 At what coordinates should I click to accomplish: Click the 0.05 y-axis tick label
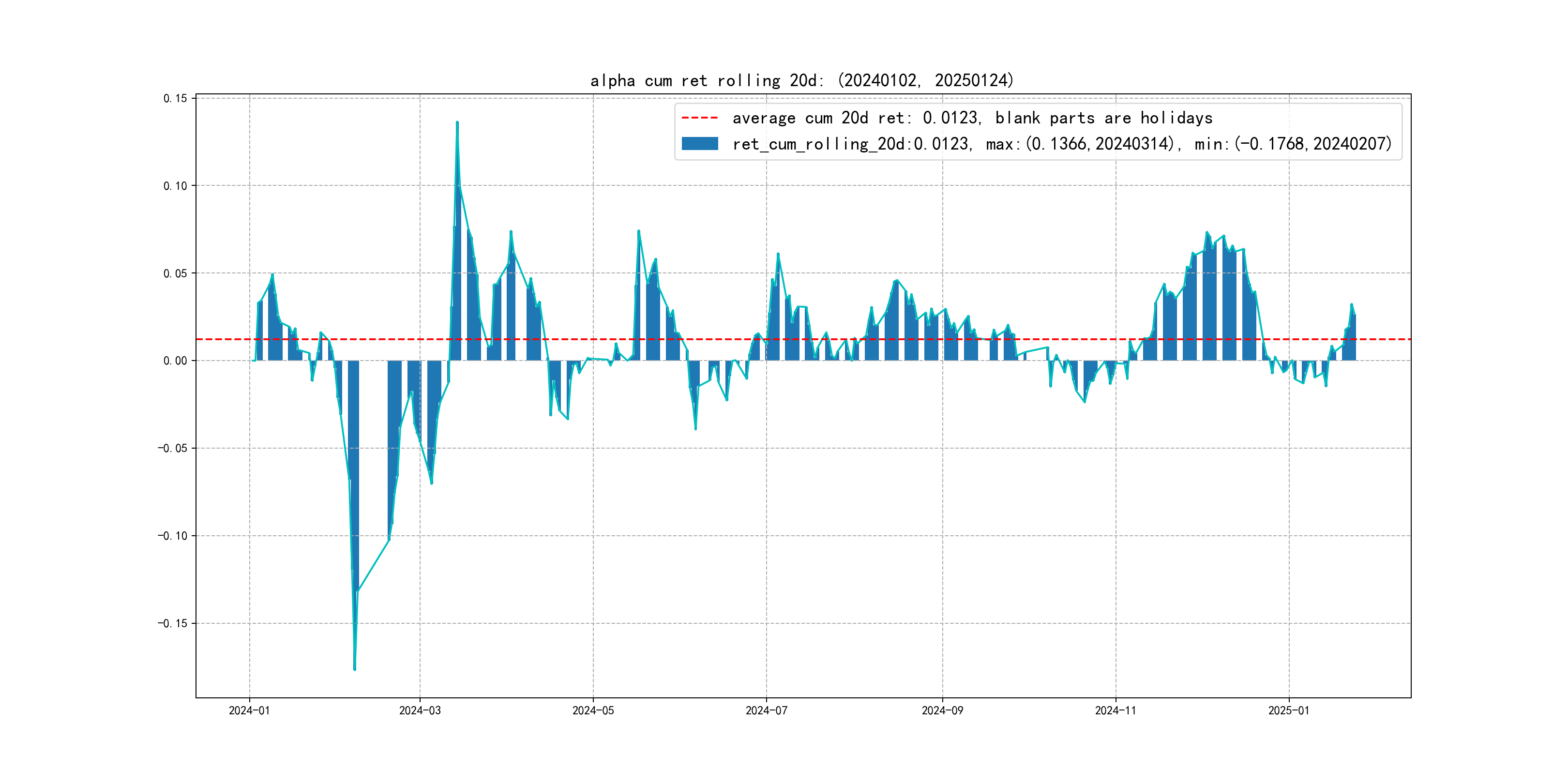pyautogui.click(x=175, y=273)
